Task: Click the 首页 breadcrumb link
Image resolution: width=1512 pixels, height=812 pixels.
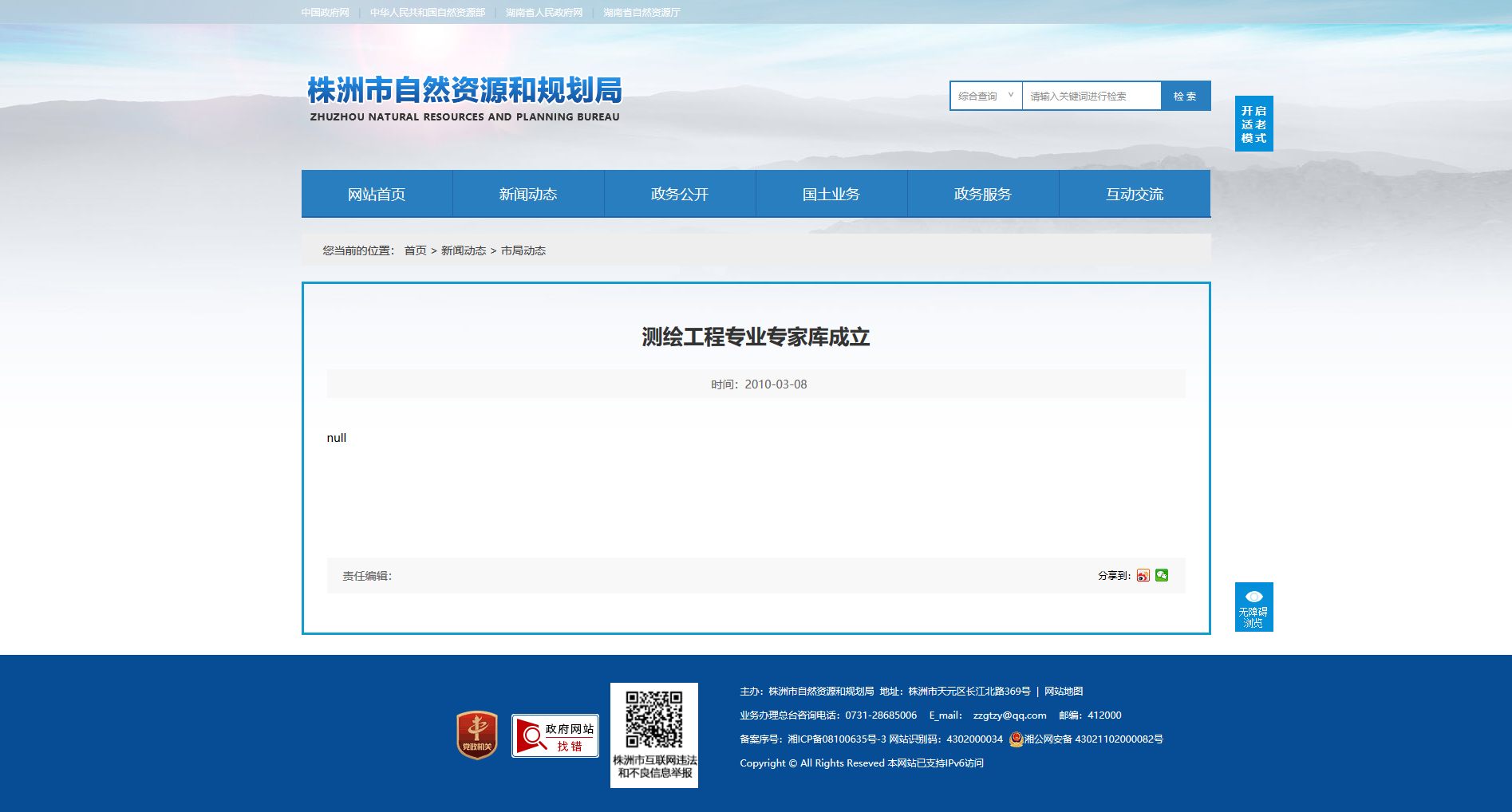Action: pyautogui.click(x=415, y=250)
